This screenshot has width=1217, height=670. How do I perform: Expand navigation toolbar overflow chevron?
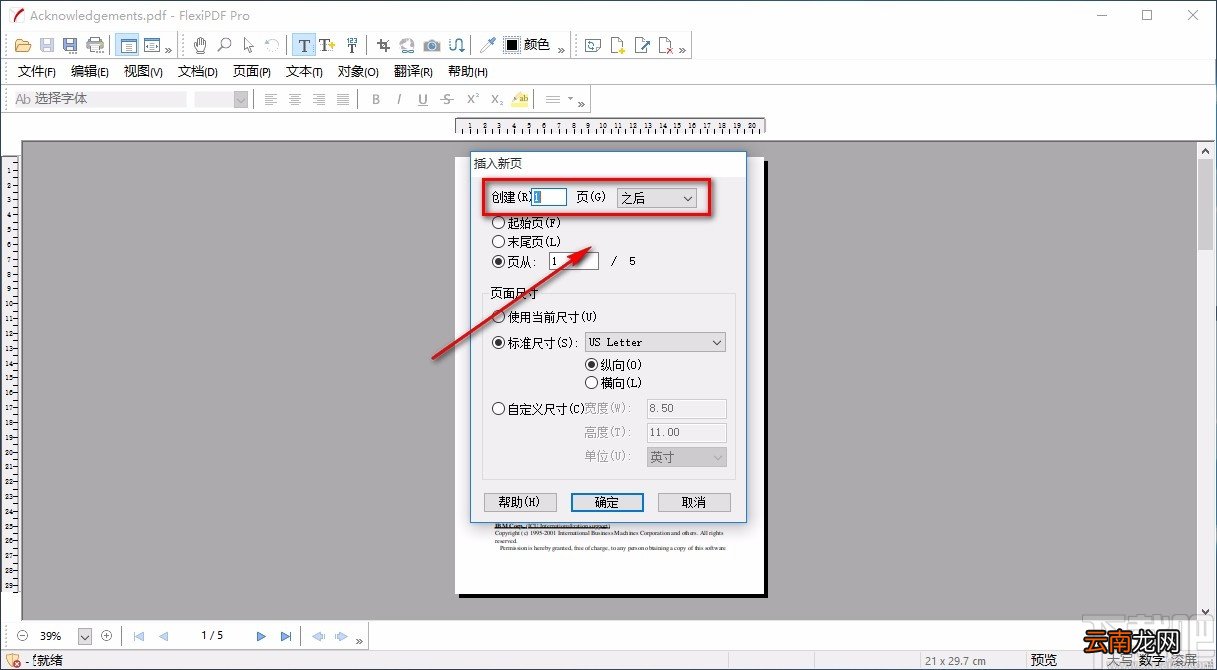pyautogui.click(x=360, y=640)
